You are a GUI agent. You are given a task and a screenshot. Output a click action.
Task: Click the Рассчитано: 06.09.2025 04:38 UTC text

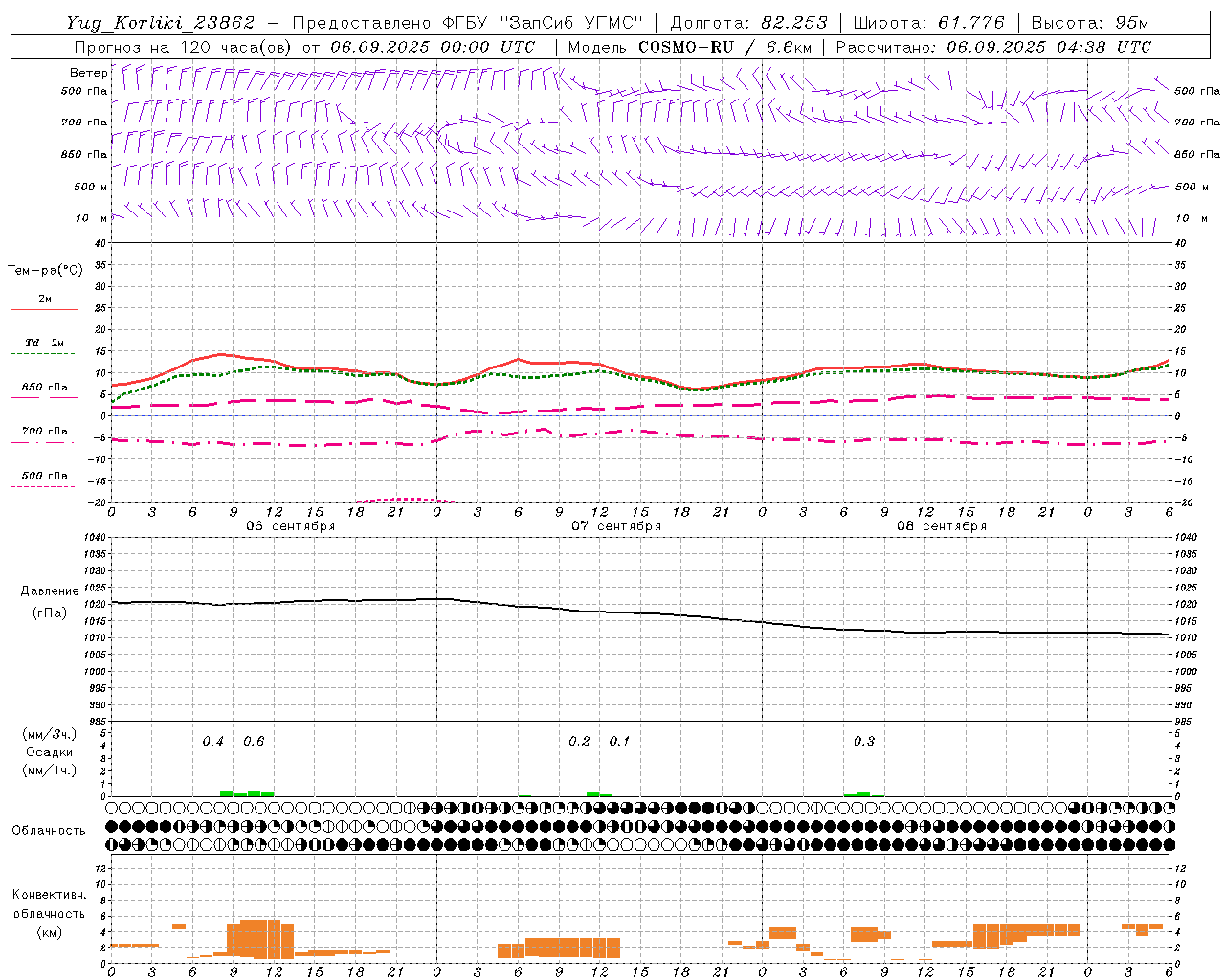tap(993, 47)
